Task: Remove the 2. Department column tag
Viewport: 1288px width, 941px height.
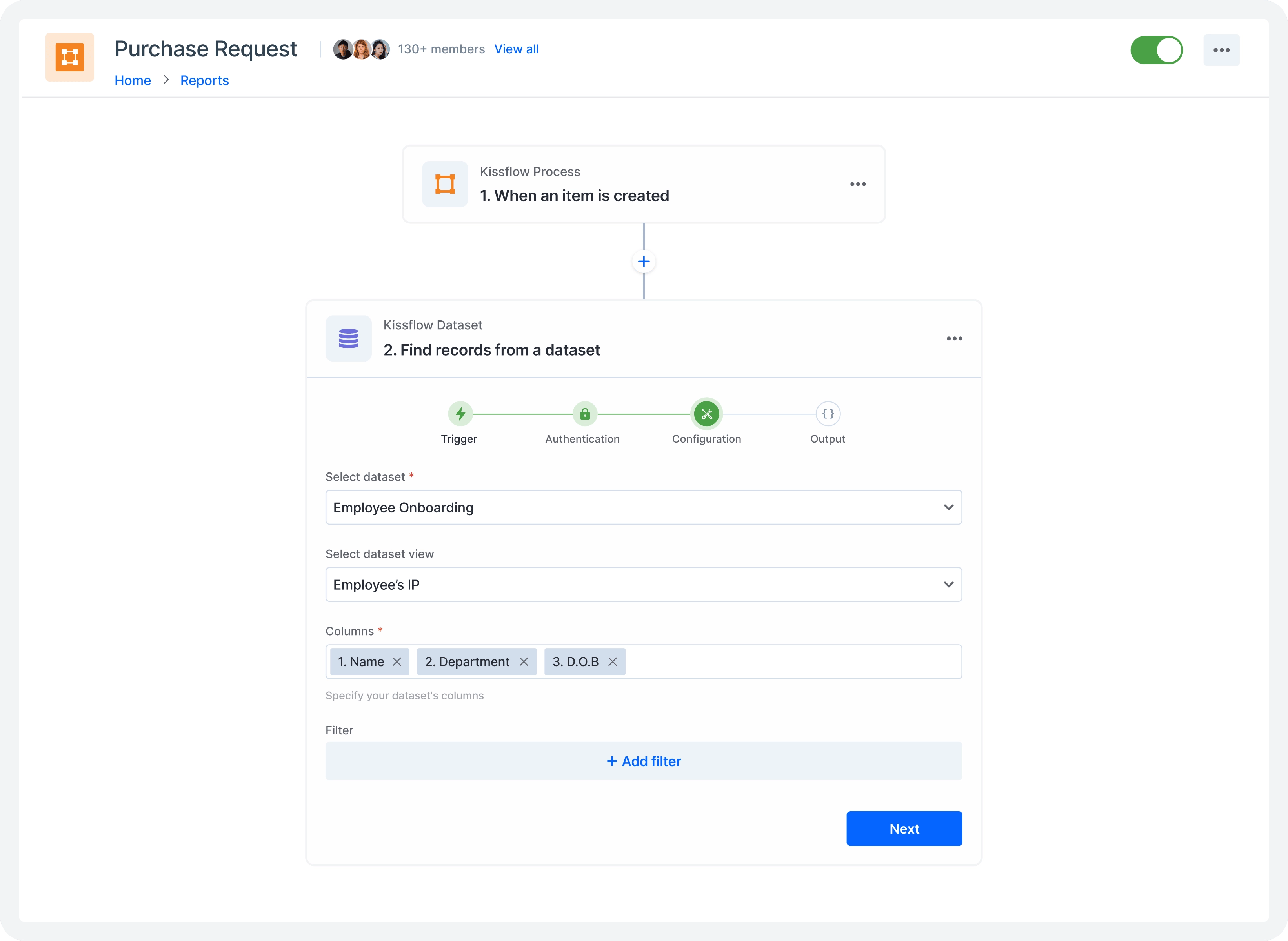Action: 525,661
